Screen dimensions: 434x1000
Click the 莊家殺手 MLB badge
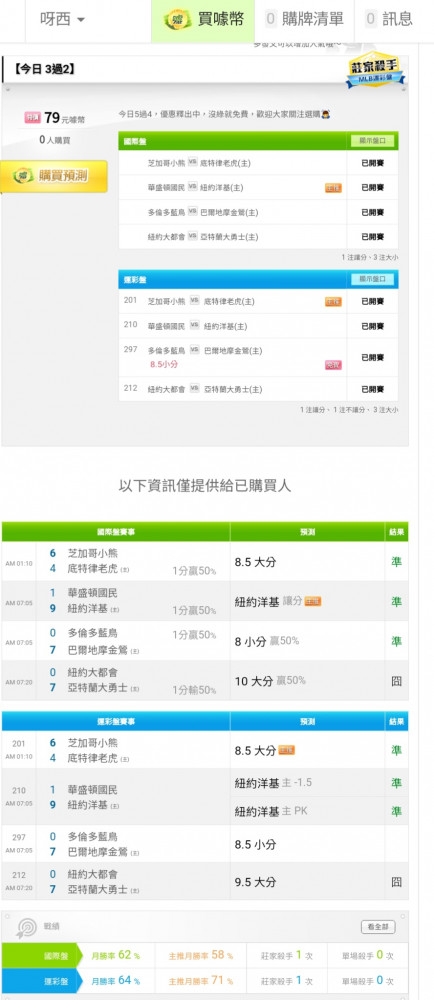coord(375,69)
